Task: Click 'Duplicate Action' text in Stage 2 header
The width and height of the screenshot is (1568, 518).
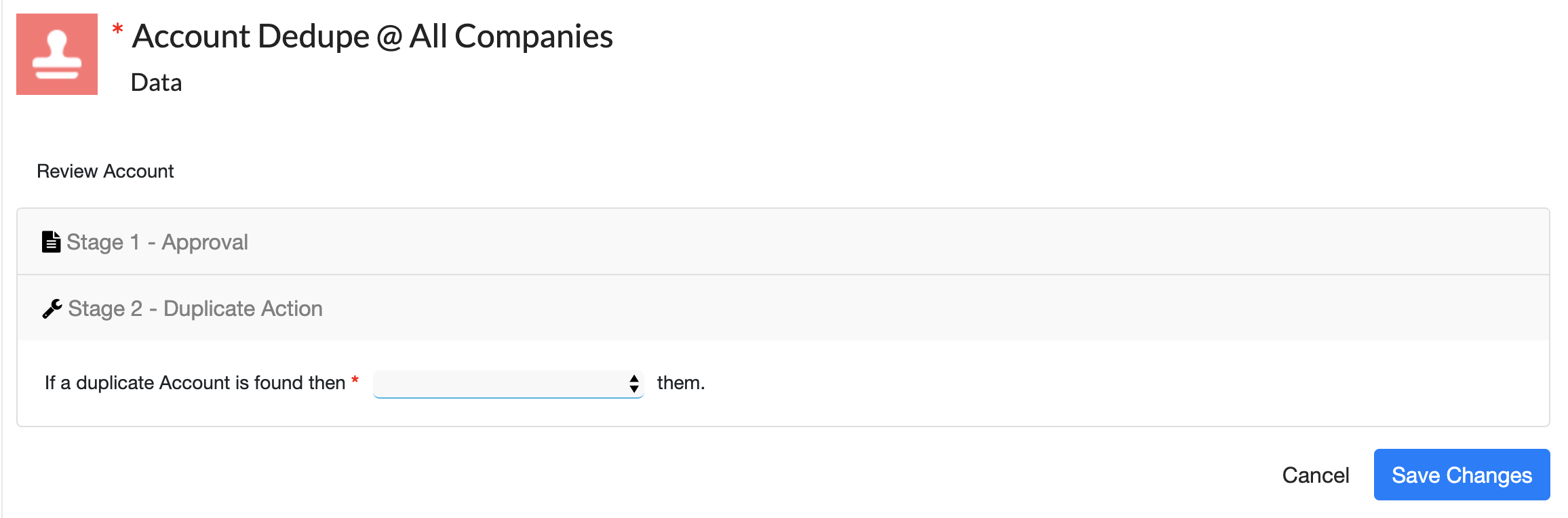Action: tap(243, 308)
